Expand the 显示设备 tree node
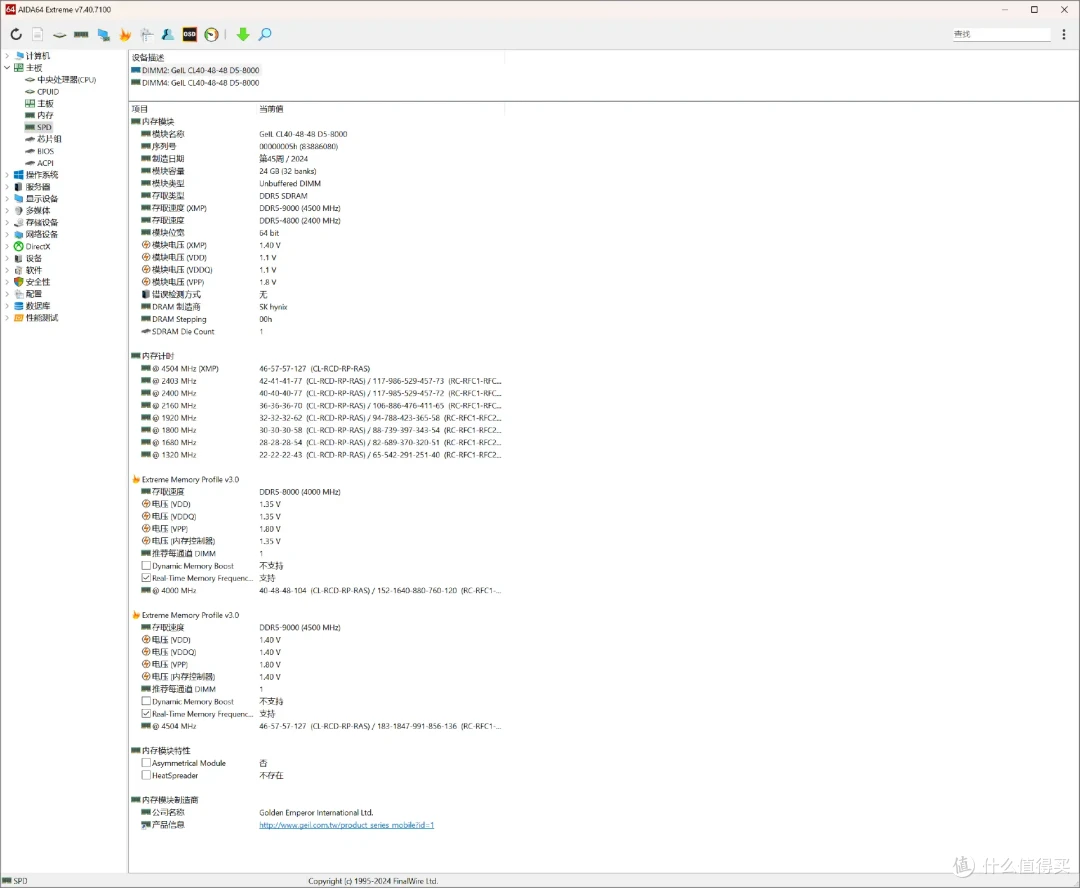The height and width of the screenshot is (888, 1080). (7, 198)
